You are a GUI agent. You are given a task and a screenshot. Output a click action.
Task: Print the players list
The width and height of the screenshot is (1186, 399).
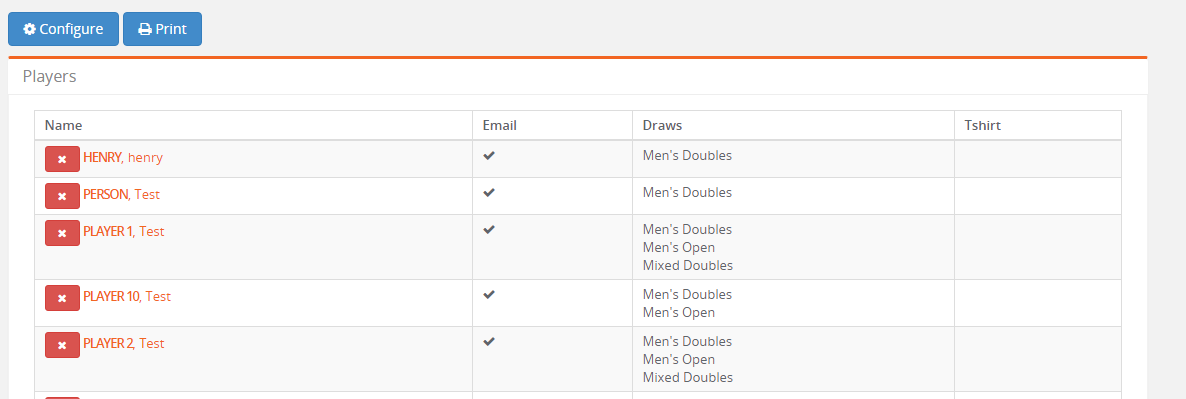click(x=163, y=29)
